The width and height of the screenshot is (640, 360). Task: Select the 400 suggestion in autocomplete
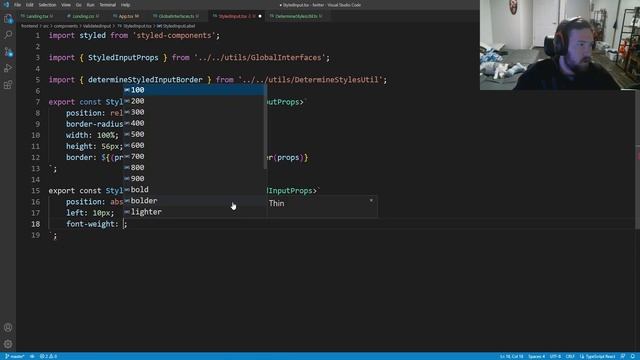coord(194,123)
